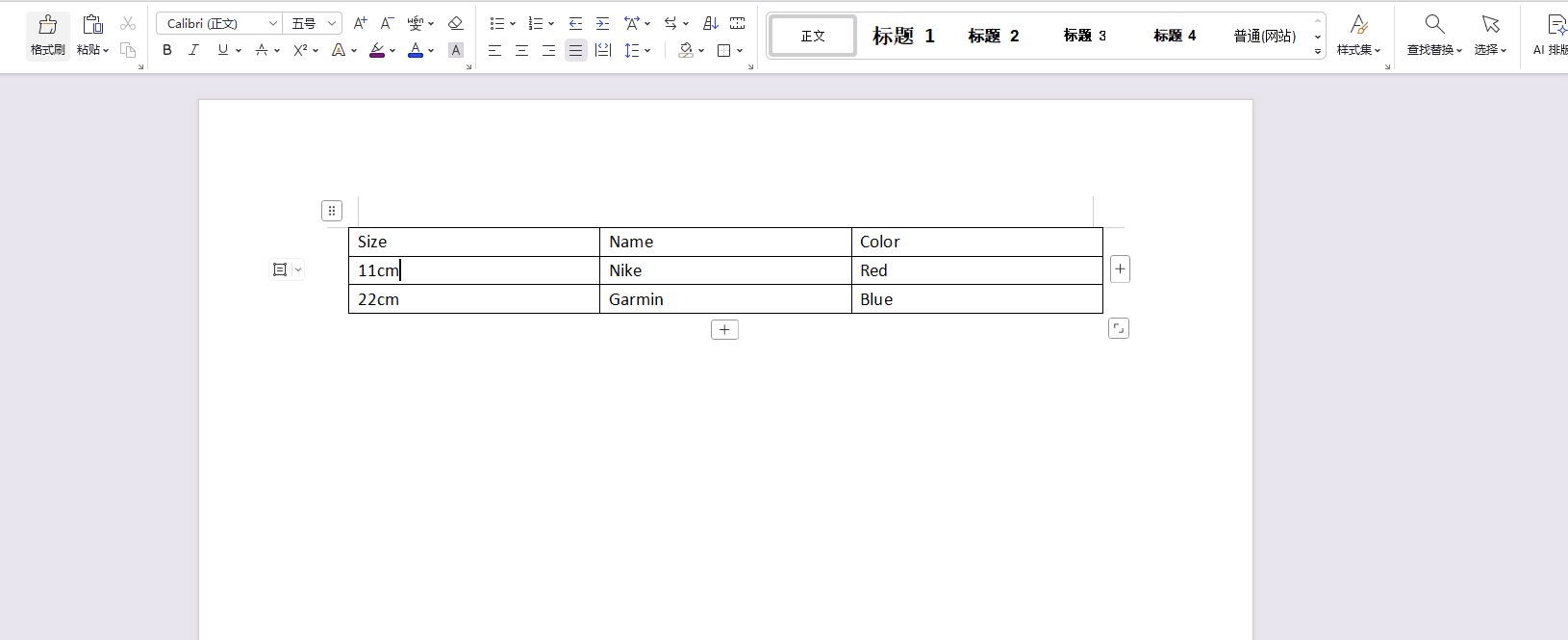This screenshot has height=640, width=1568.
Task: Click the borders icon
Action: [x=724, y=50]
